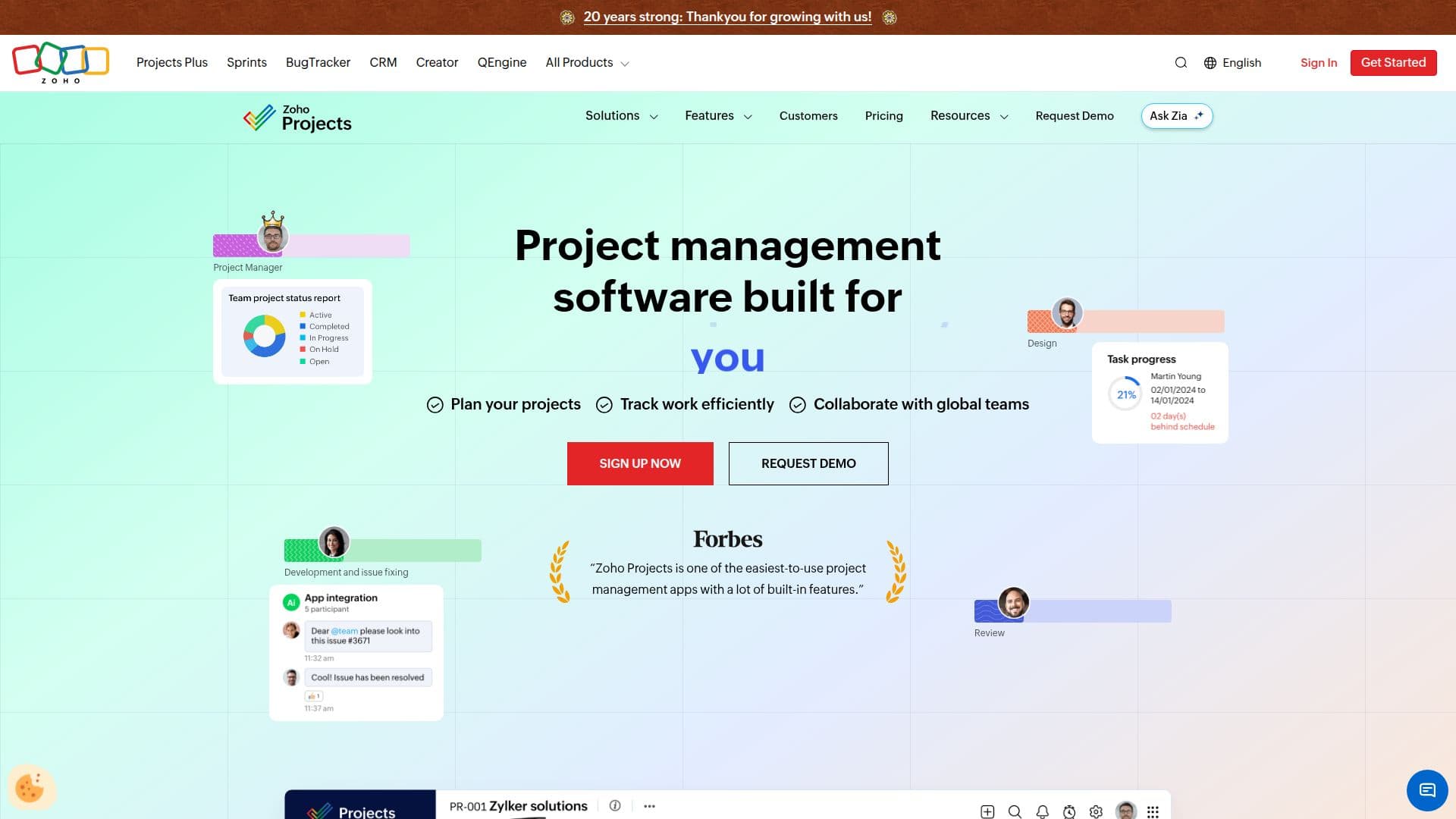
Task: Expand the Features menu
Action: pos(718,116)
